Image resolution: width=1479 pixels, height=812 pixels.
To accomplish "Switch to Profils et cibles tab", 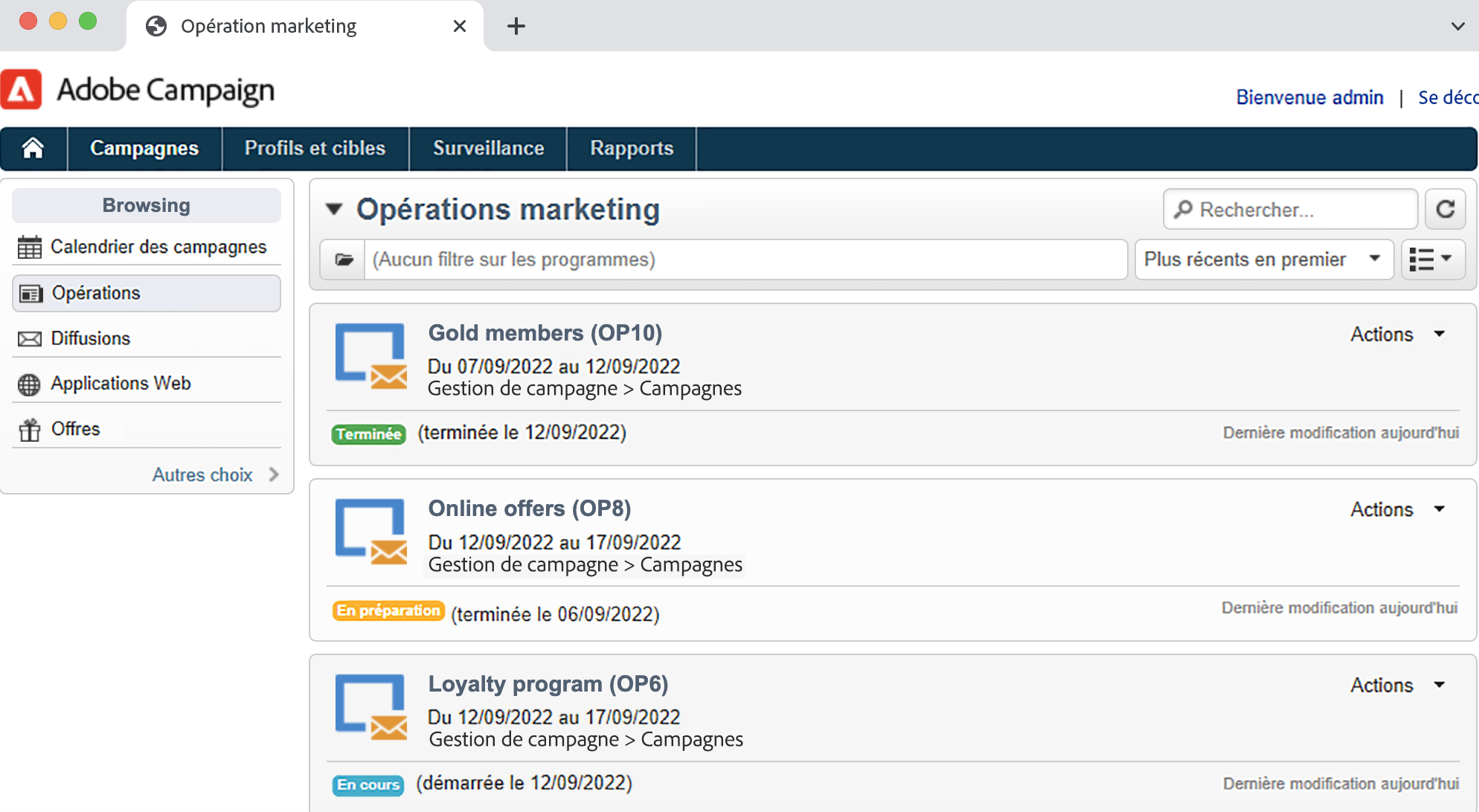I will 315,149.
